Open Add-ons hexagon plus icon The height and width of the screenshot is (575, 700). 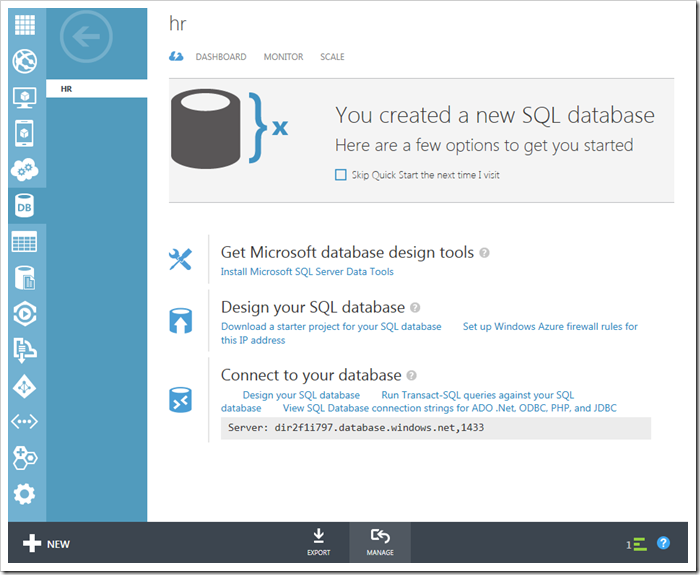point(25,458)
